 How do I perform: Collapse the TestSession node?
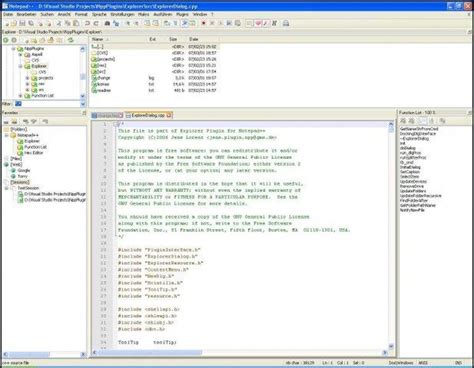pos(6,188)
